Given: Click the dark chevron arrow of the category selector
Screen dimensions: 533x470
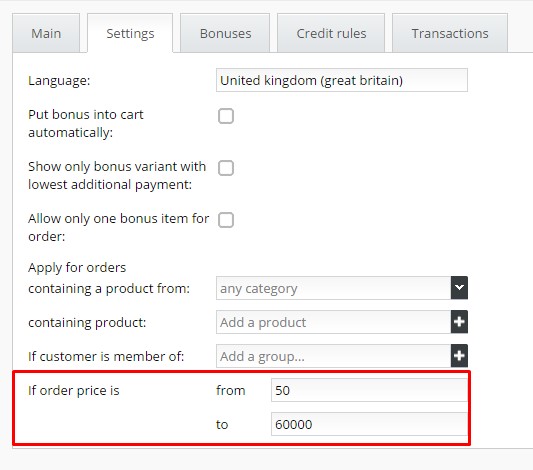Looking at the screenshot, I should coord(459,288).
